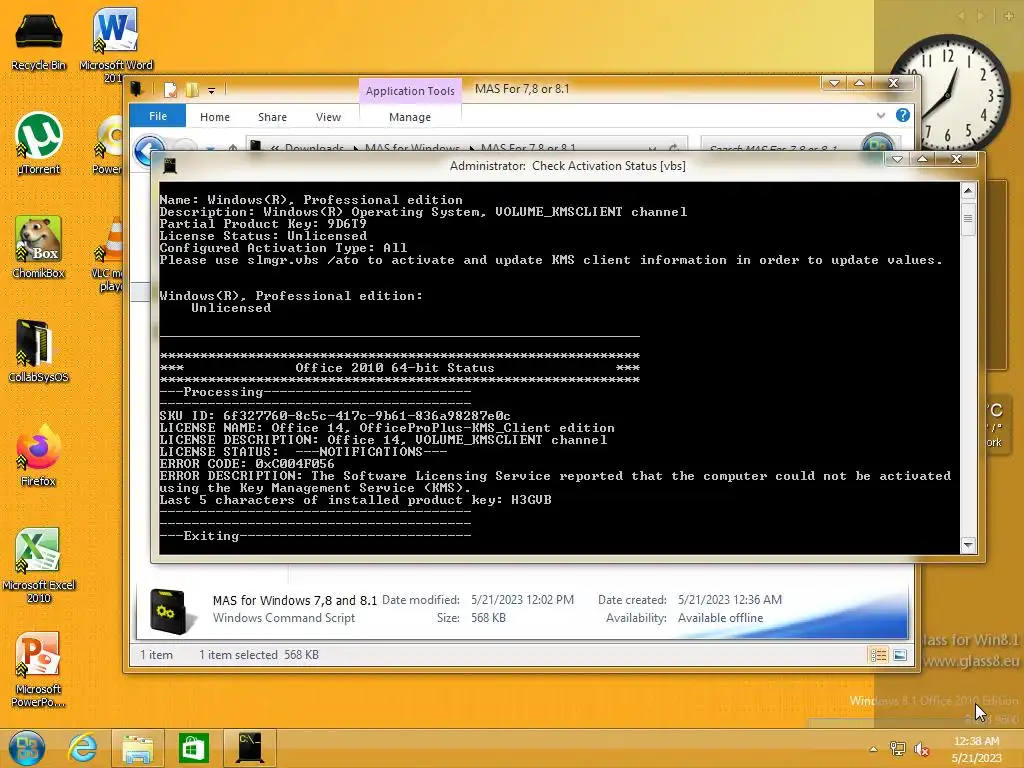Open Explorer help question mark icon

pyautogui.click(x=903, y=116)
